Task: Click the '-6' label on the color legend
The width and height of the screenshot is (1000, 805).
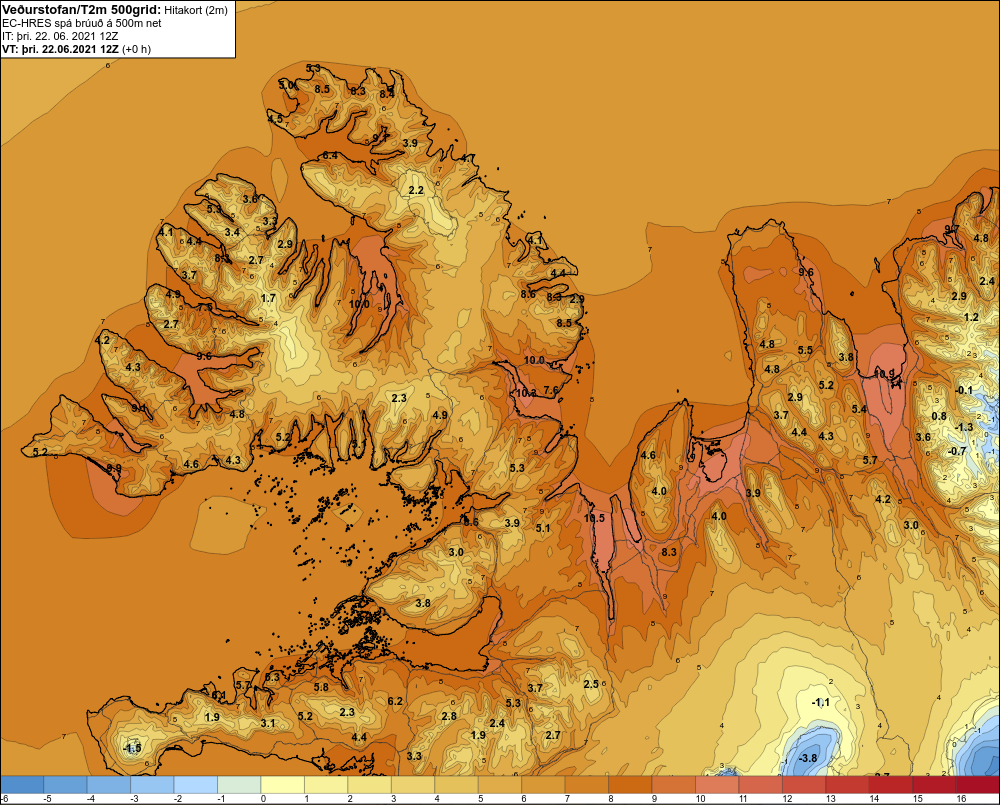Action: tap(4, 799)
